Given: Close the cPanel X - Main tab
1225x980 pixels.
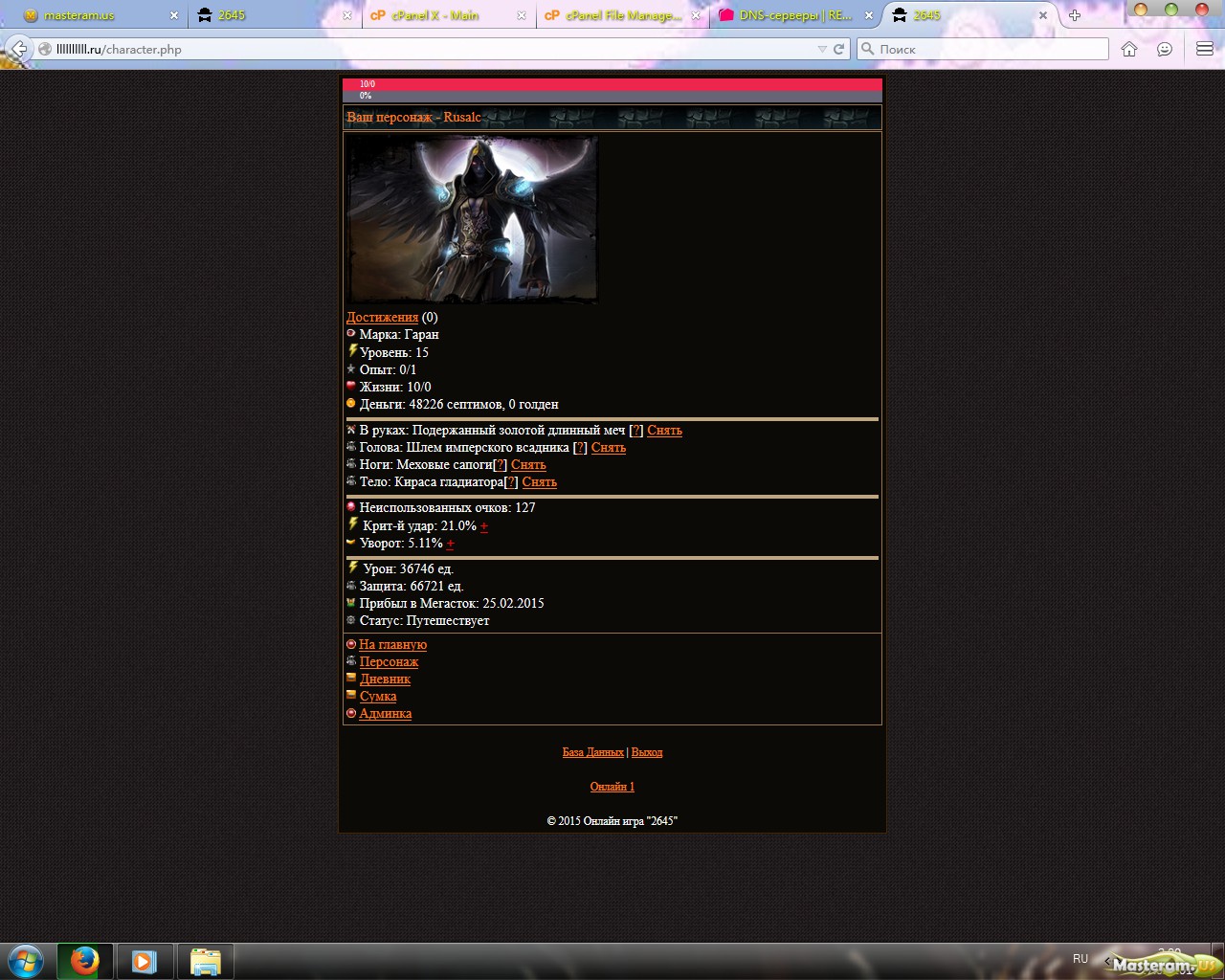Looking at the screenshot, I should click(x=522, y=15).
